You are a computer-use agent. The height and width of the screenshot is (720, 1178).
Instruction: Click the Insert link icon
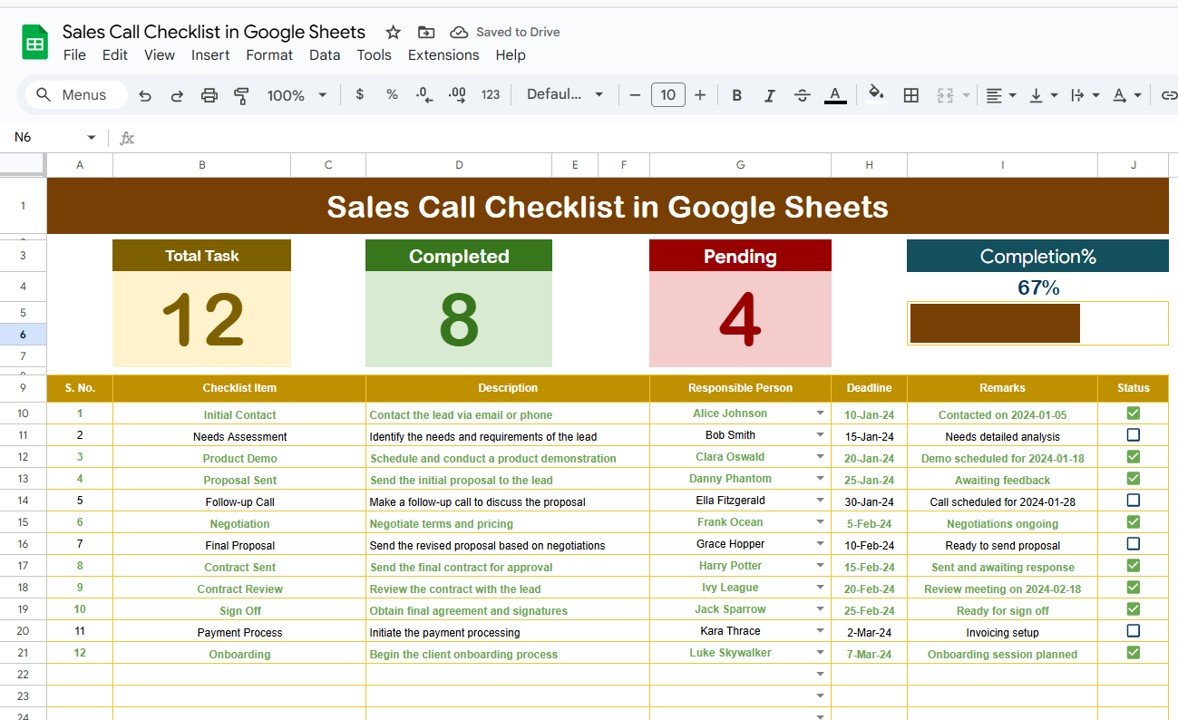pyautogui.click(x=1169, y=95)
